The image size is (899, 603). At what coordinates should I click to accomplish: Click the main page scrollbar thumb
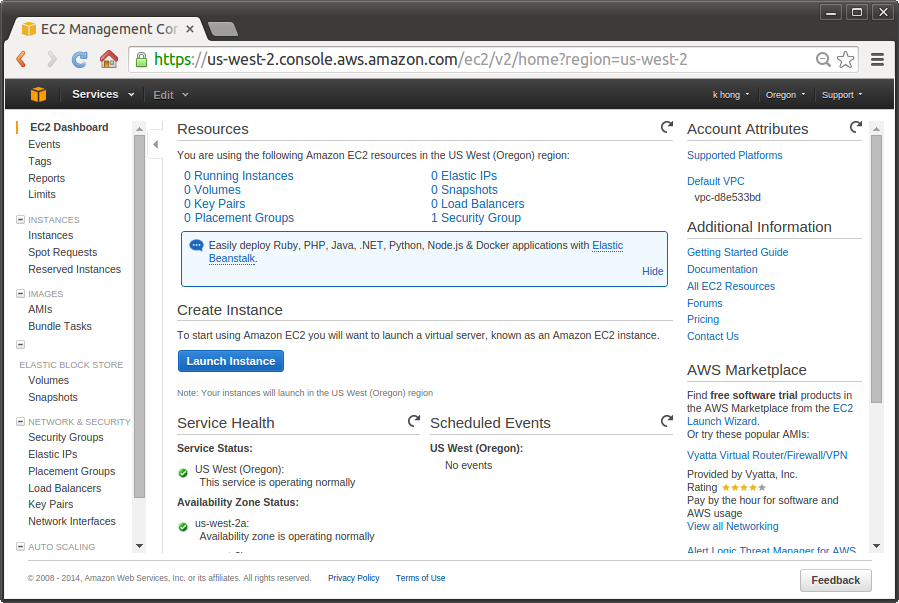[x=876, y=268]
